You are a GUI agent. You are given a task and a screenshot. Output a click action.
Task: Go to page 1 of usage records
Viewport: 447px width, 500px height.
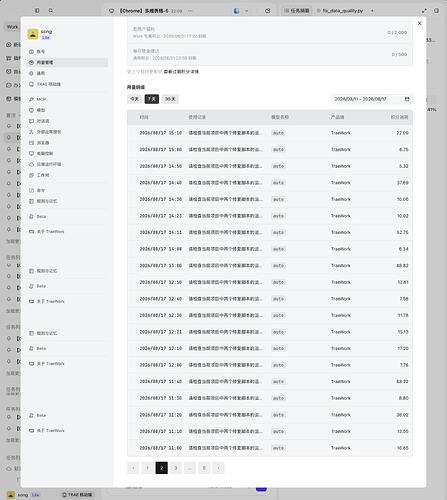coord(147,468)
